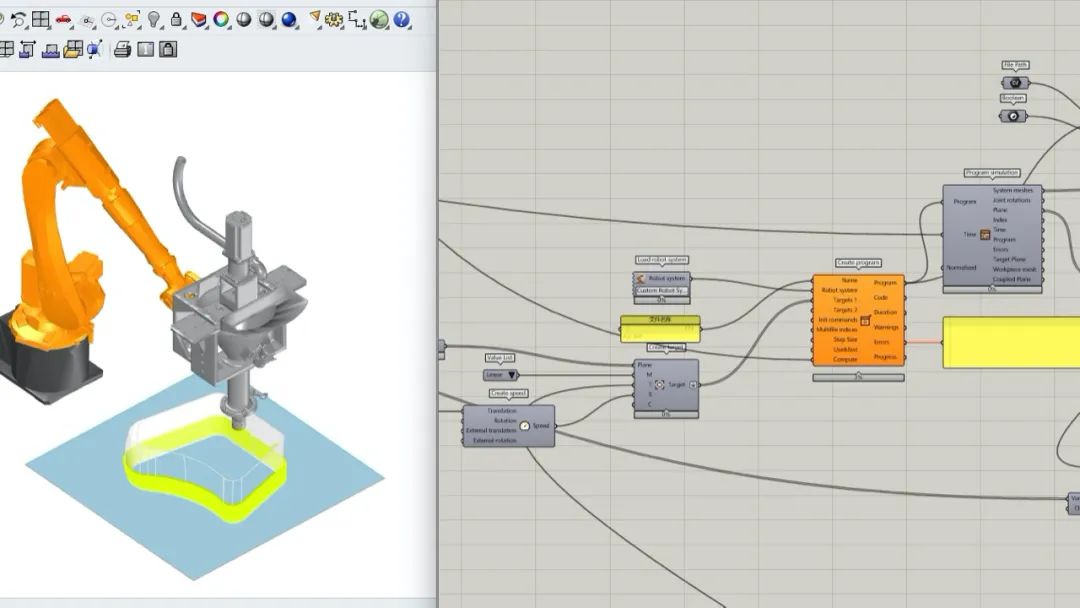Click the printer icon in second toolbar row
Viewport: 1080px width, 608px height.
122,49
